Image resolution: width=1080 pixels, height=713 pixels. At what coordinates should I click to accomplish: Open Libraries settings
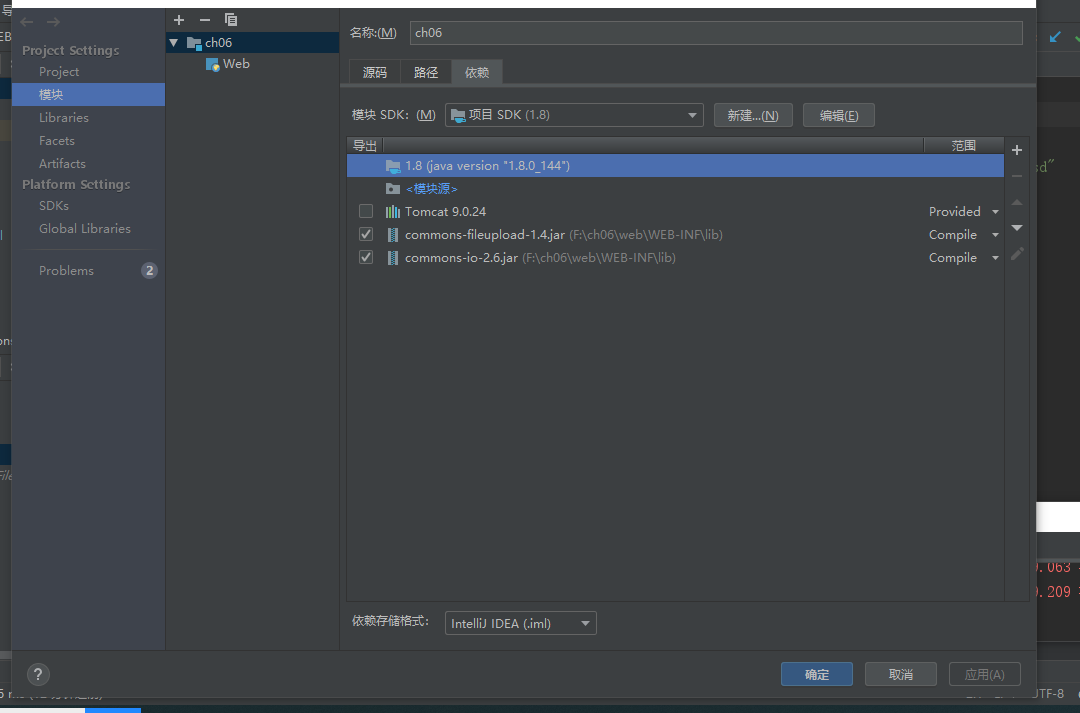click(x=63, y=118)
